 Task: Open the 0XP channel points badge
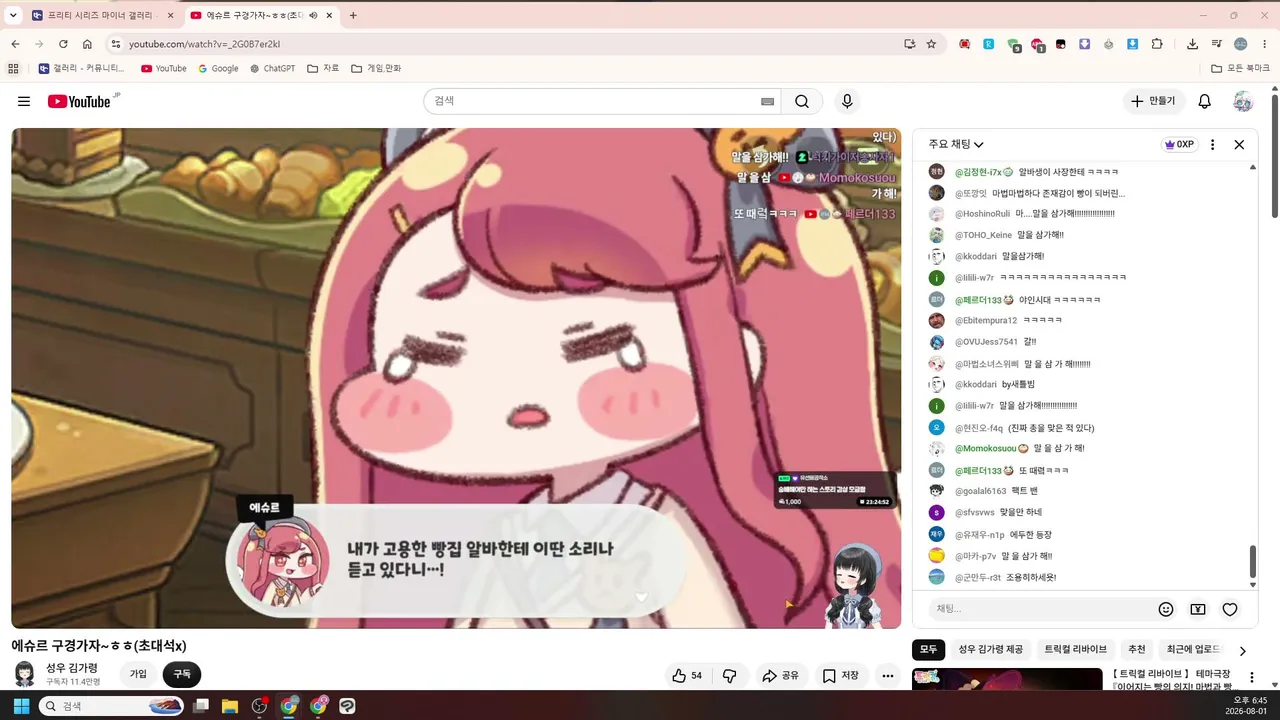[x=1178, y=144]
